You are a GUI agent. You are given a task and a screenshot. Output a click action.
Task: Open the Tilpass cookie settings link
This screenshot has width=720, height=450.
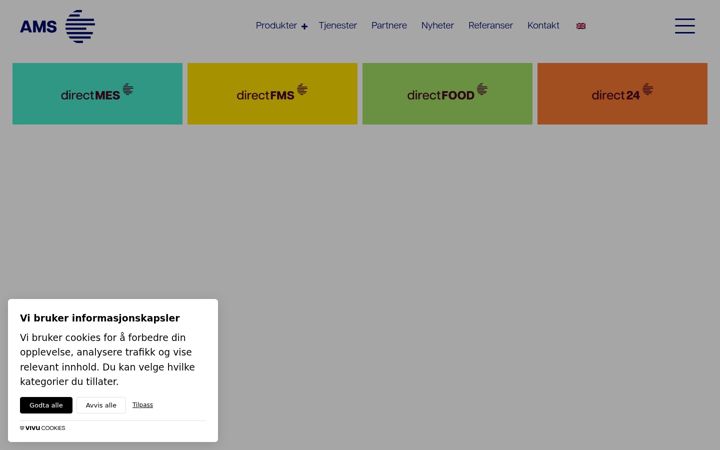point(143,405)
